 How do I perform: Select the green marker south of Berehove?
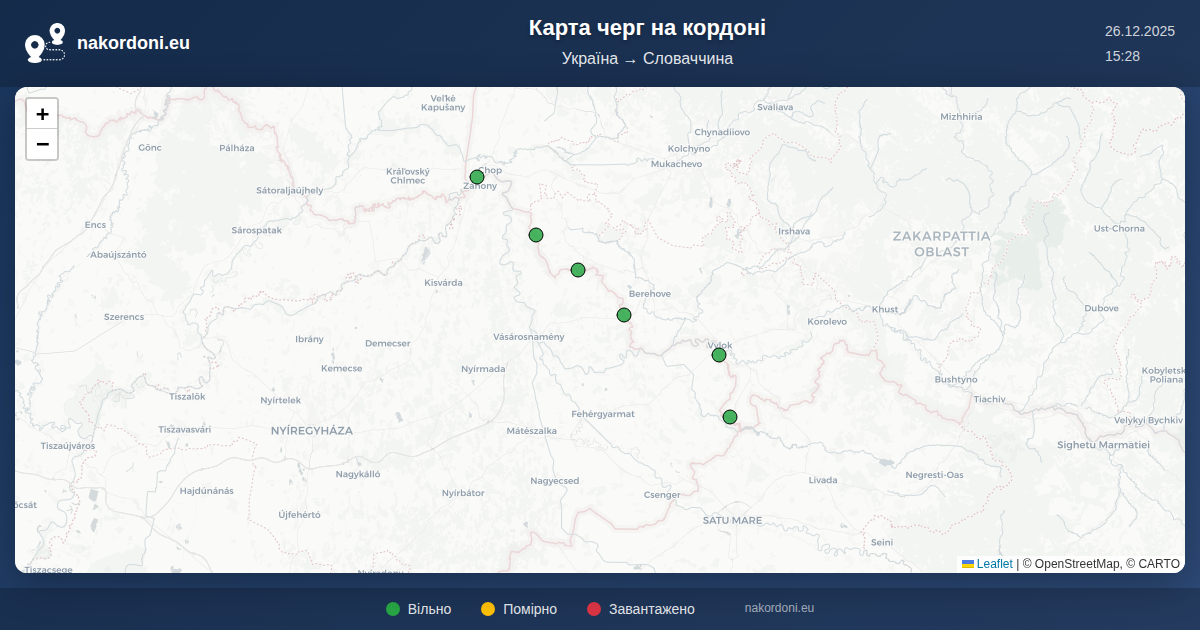point(624,315)
